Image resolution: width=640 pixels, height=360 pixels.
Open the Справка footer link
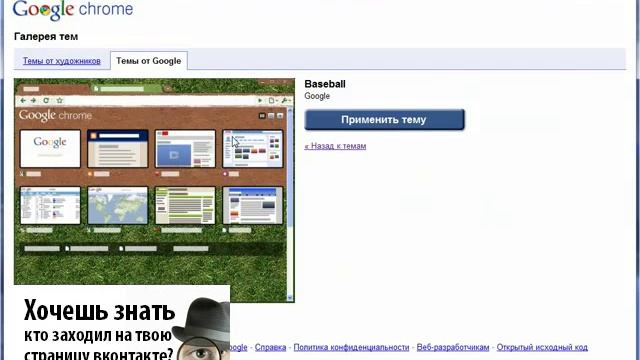[x=270, y=347]
